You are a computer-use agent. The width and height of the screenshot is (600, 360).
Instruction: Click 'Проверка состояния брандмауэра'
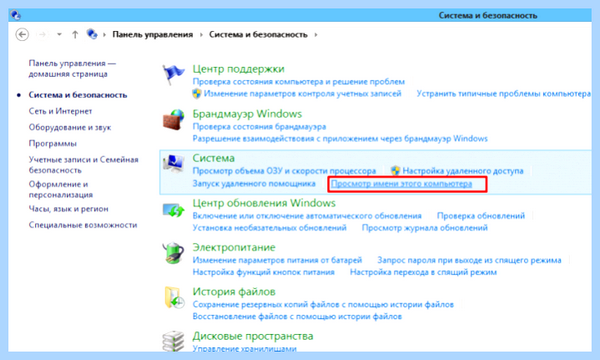(259, 127)
